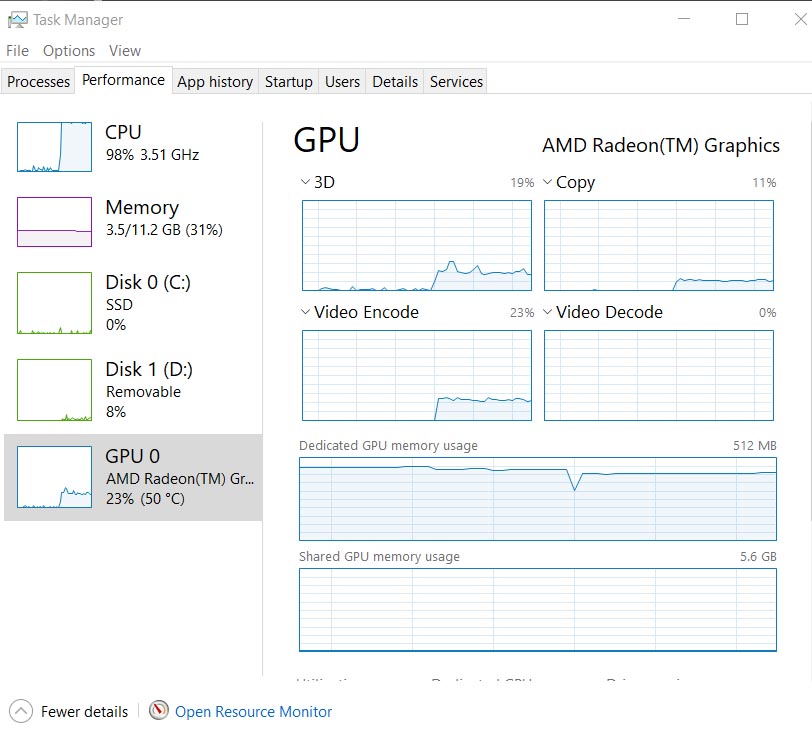Click the GPU 0 23% (50 °C) text
The height and width of the screenshot is (729, 812).
click(145, 499)
